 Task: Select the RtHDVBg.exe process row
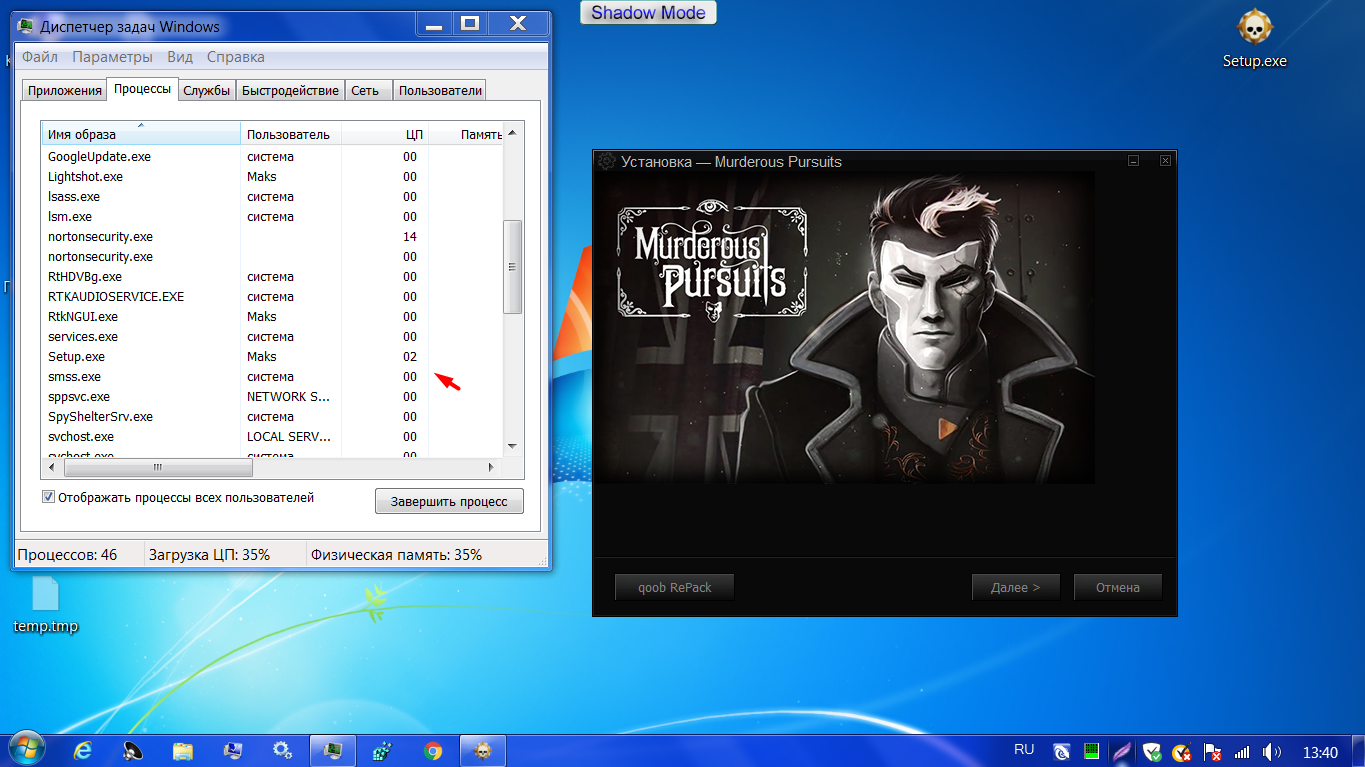coord(271,276)
